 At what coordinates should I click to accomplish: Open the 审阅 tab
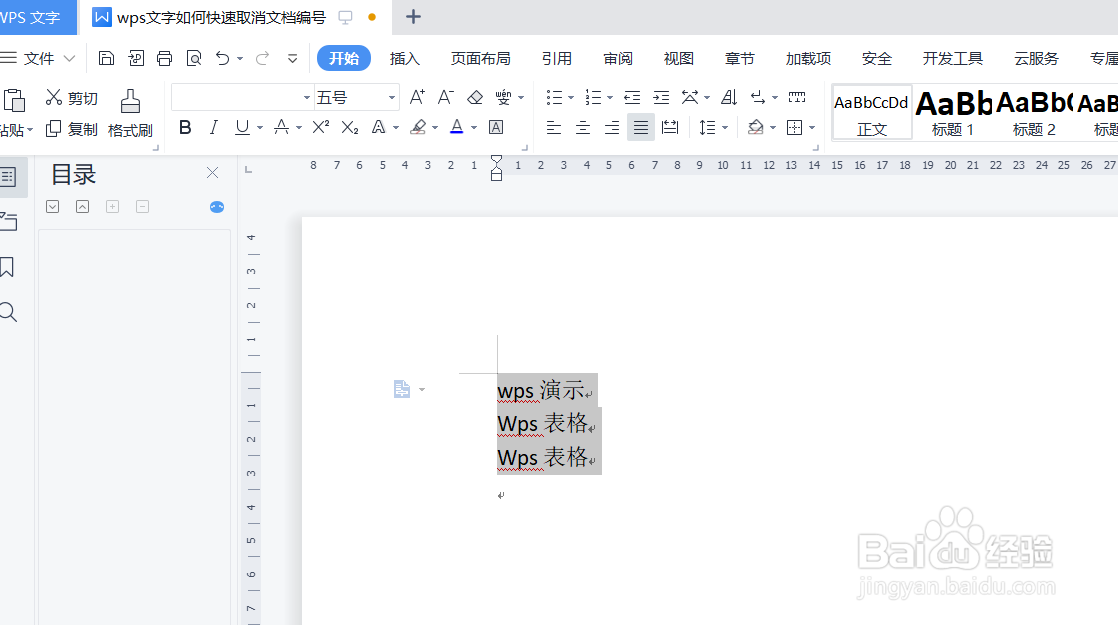coord(617,58)
